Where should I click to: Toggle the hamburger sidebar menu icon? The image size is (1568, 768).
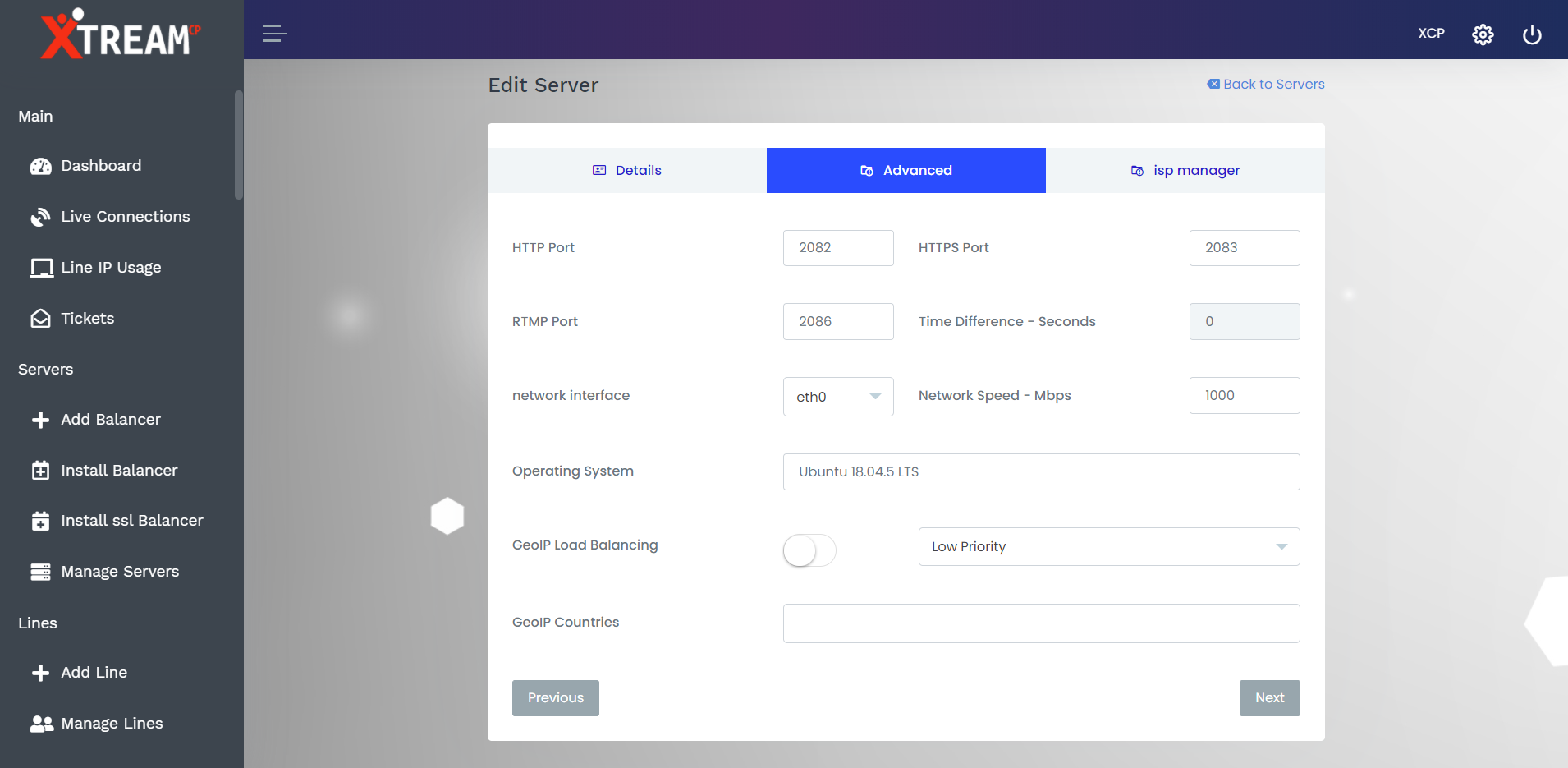[274, 34]
